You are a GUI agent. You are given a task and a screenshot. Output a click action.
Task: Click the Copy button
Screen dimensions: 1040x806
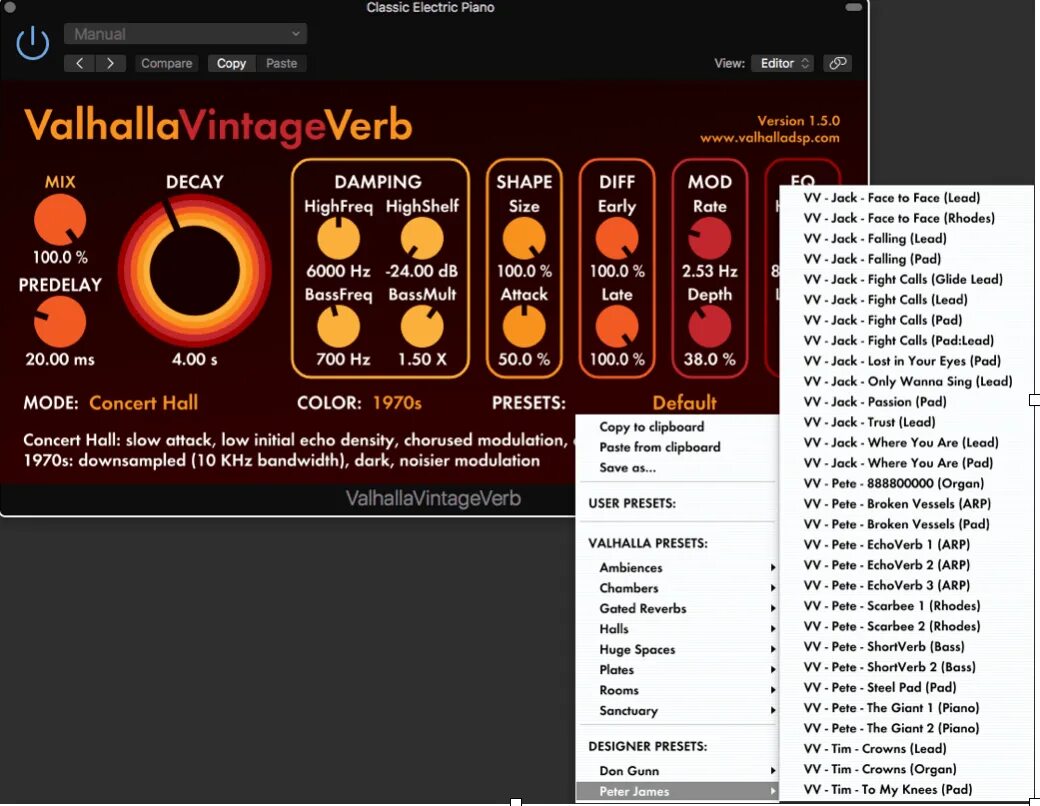pyautogui.click(x=231, y=63)
